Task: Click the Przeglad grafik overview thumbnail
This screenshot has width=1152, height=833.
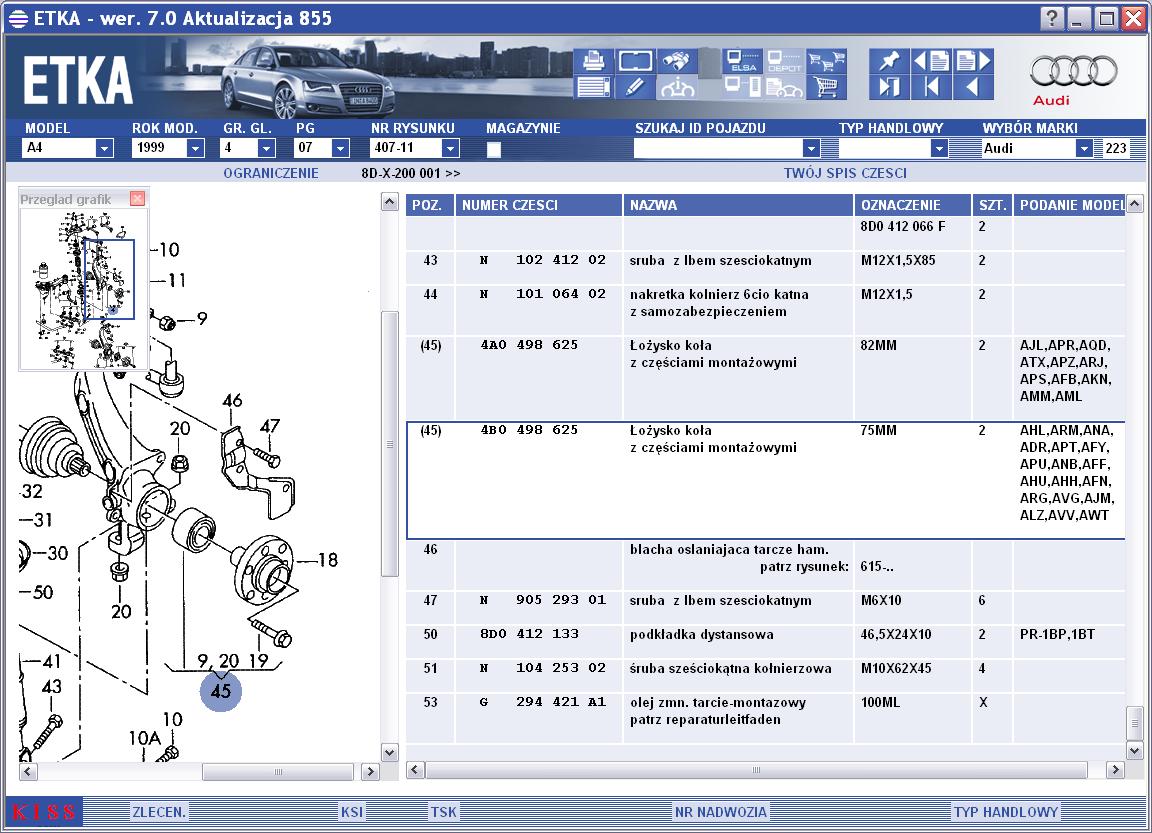Action: click(84, 289)
